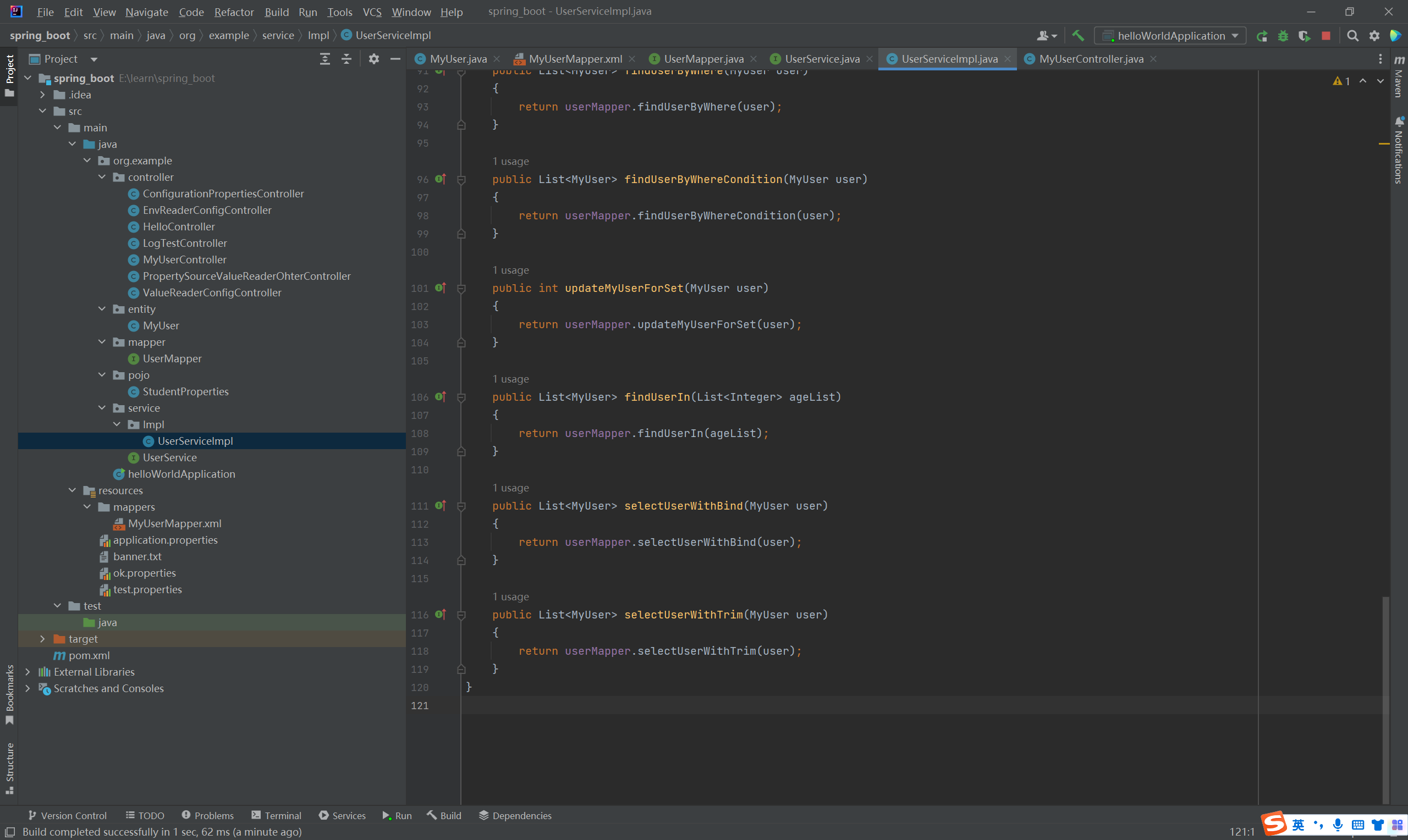The width and height of the screenshot is (1408, 840).
Task: Collapse the controller package in tree
Action: (x=102, y=177)
